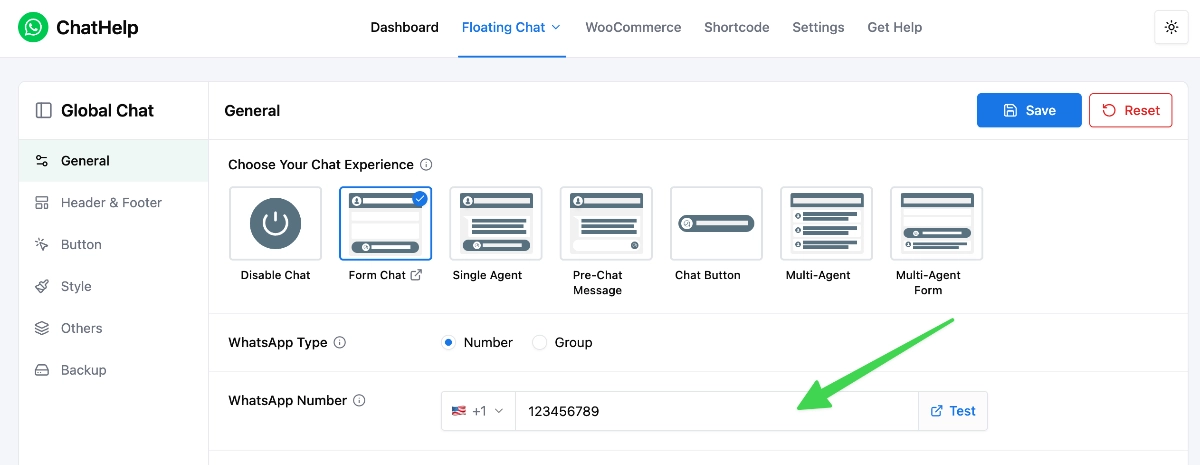Image resolution: width=1200 pixels, height=465 pixels.
Task: Switch to the General sidebar tab
Action: (114, 161)
